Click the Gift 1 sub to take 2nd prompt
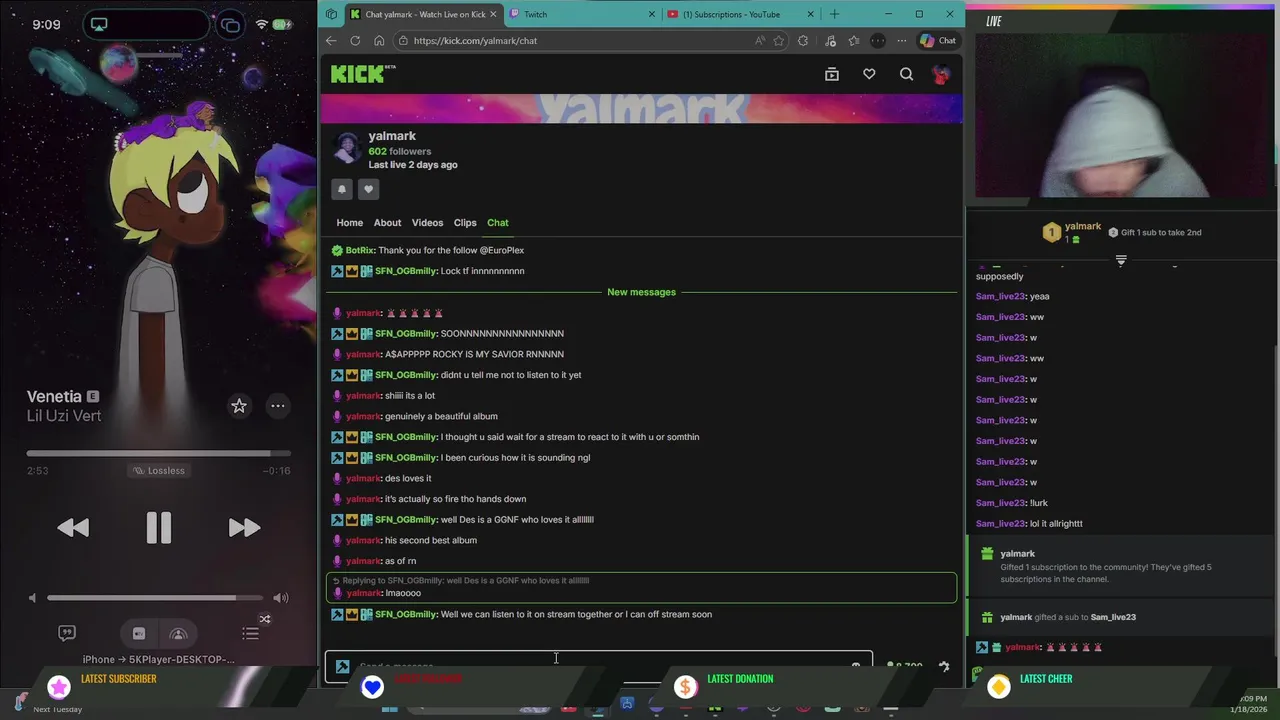 [1155, 232]
